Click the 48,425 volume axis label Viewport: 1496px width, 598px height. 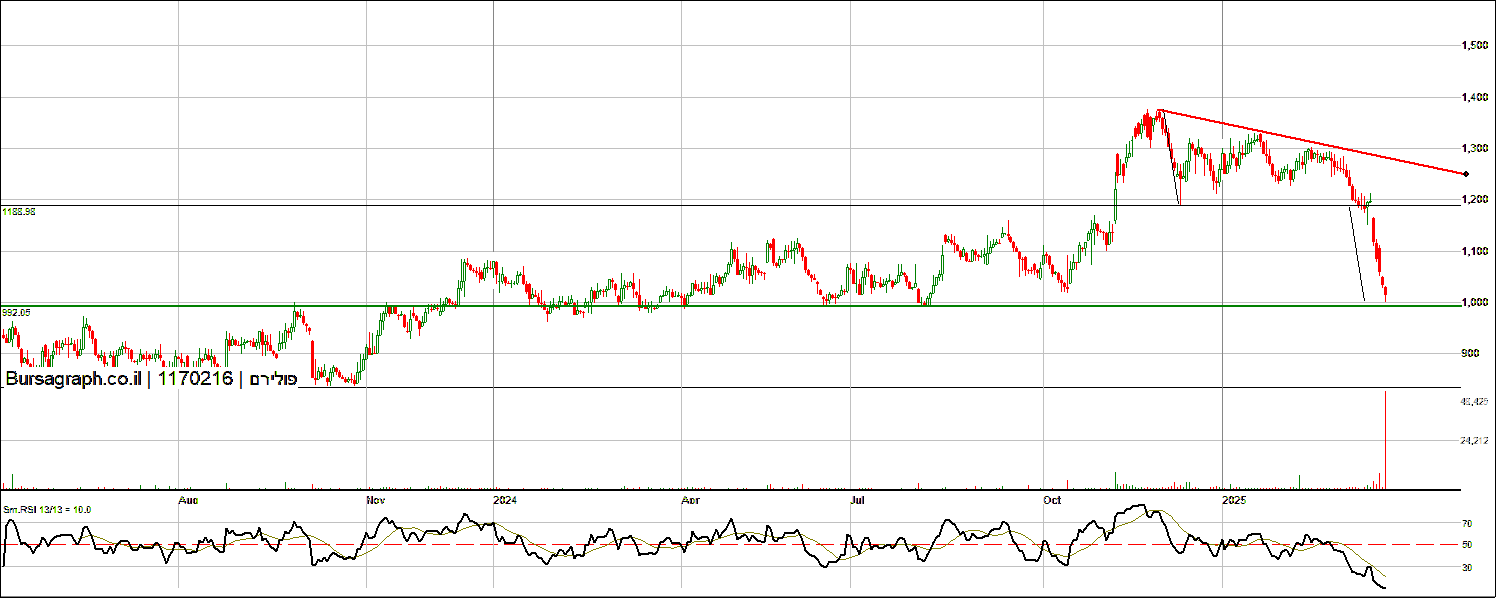(1475, 401)
